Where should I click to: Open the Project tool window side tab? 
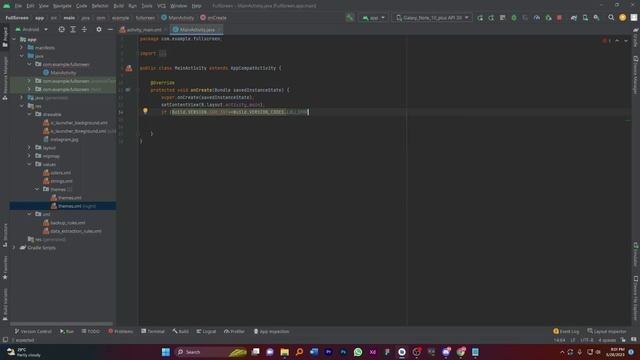pos(5,38)
